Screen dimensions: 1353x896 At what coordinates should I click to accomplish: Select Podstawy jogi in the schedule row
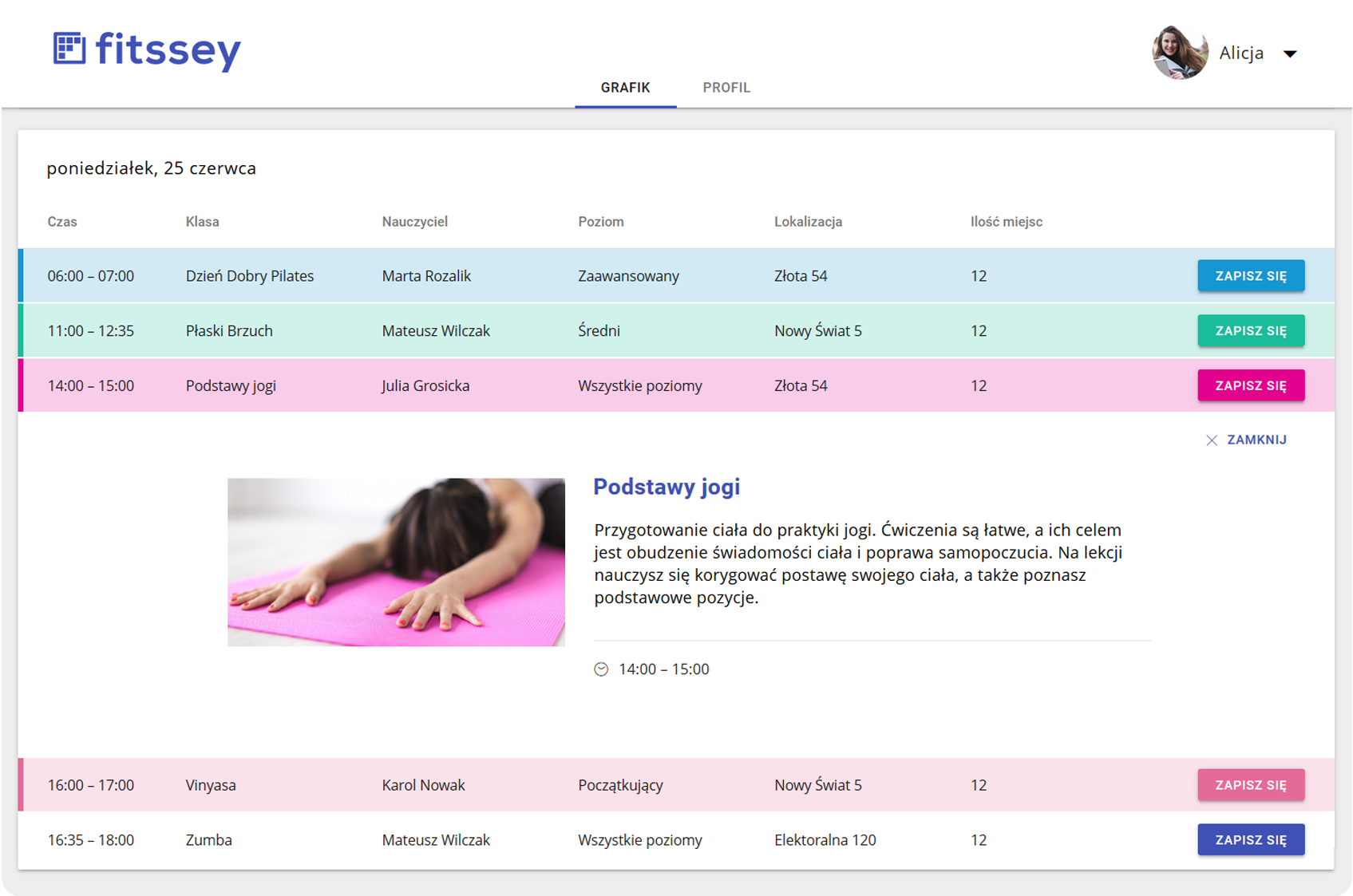tap(231, 385)
